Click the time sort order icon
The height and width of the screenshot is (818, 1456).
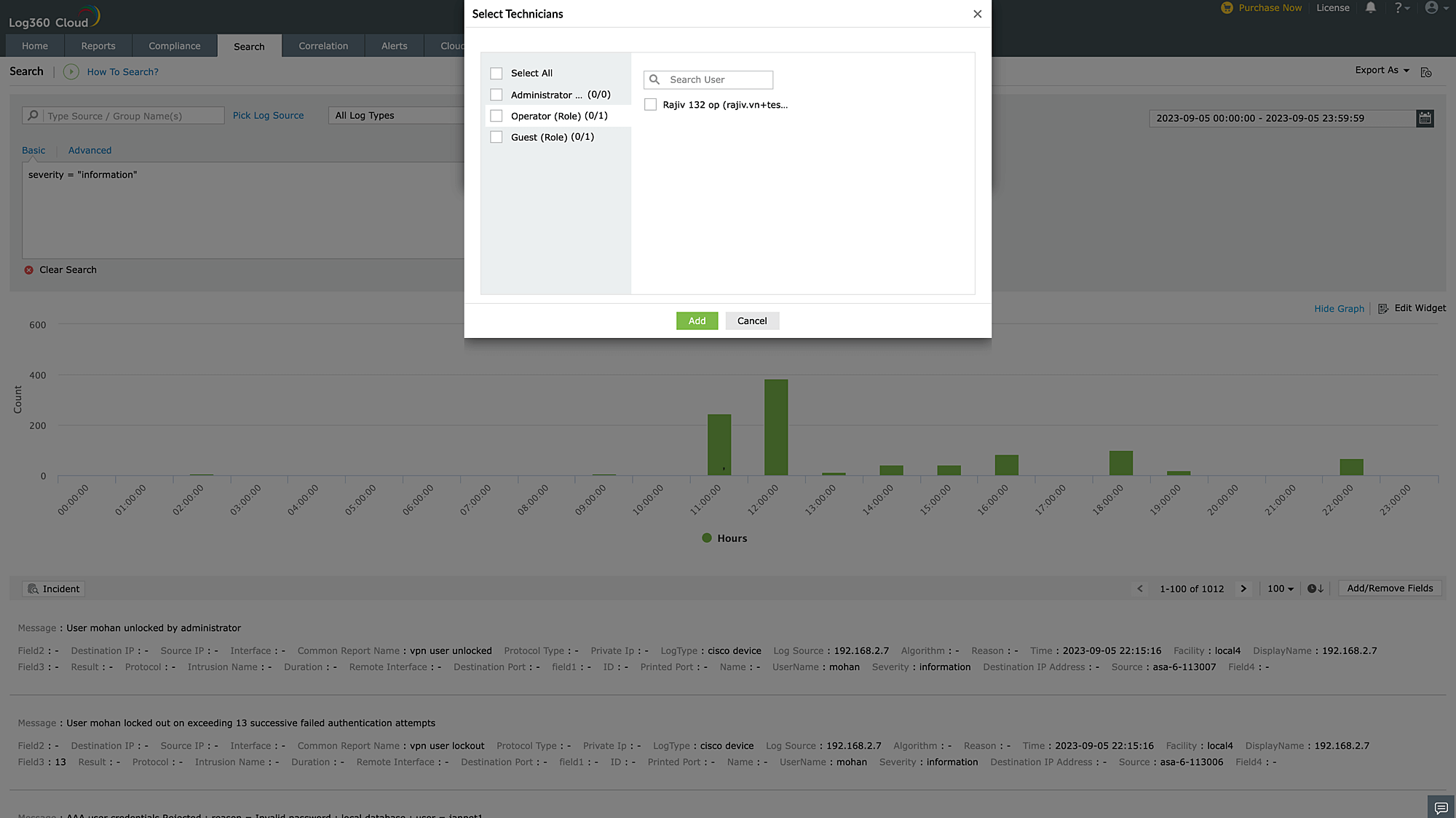1315,589
